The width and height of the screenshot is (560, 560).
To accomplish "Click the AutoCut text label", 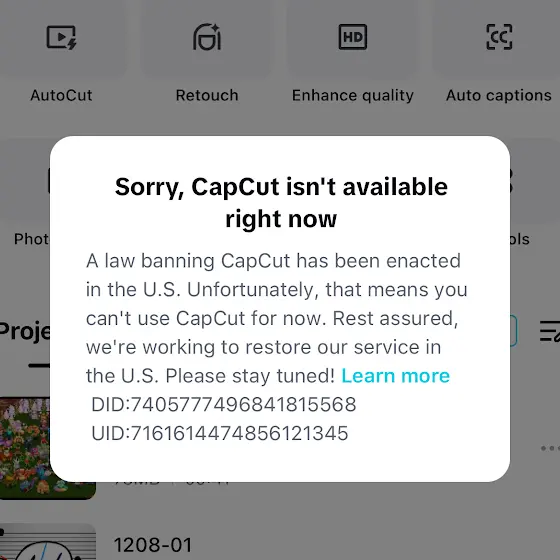I will pyautogui.click(x=61, y=95).
